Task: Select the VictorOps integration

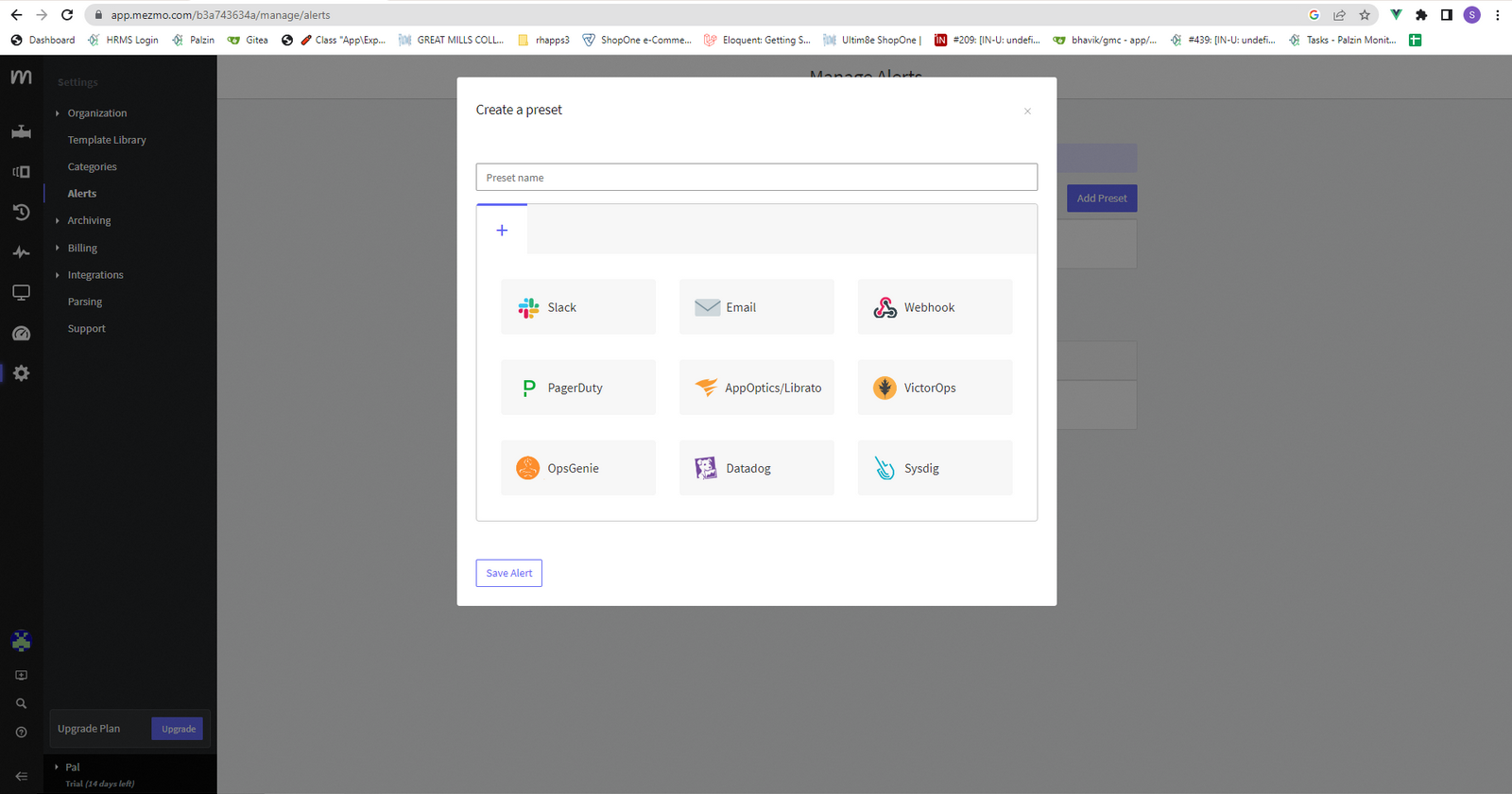Action: [935, 388]
